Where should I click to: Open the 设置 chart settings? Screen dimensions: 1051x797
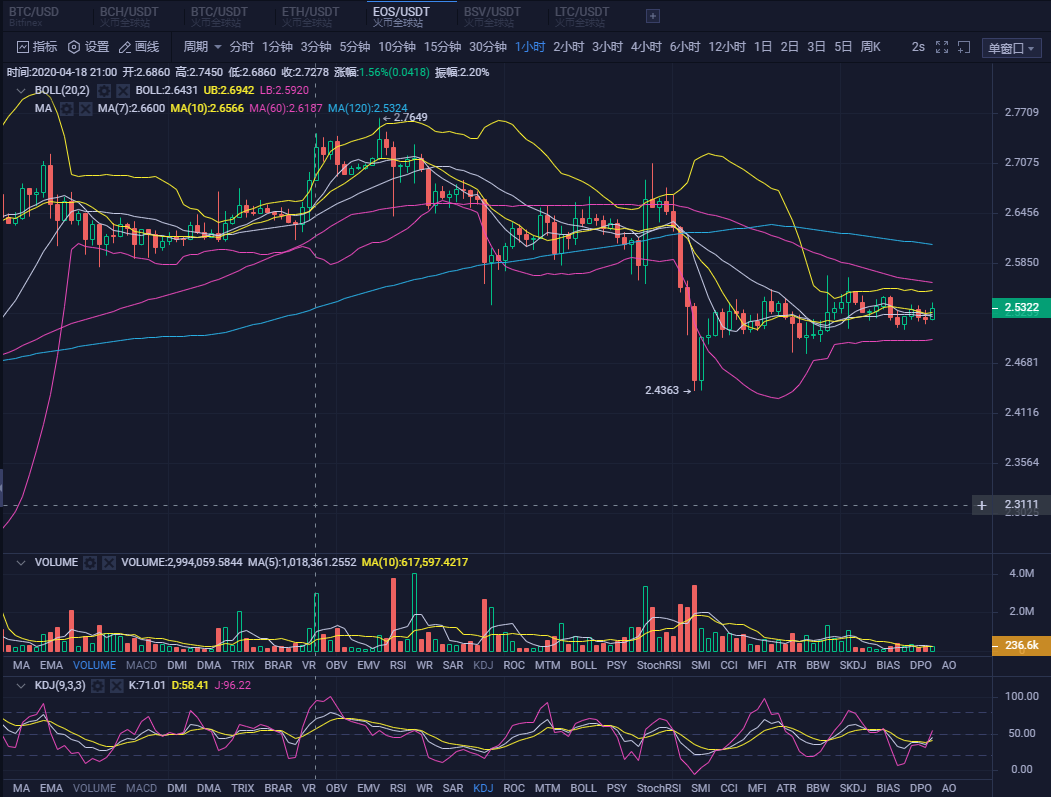(88, 47)
